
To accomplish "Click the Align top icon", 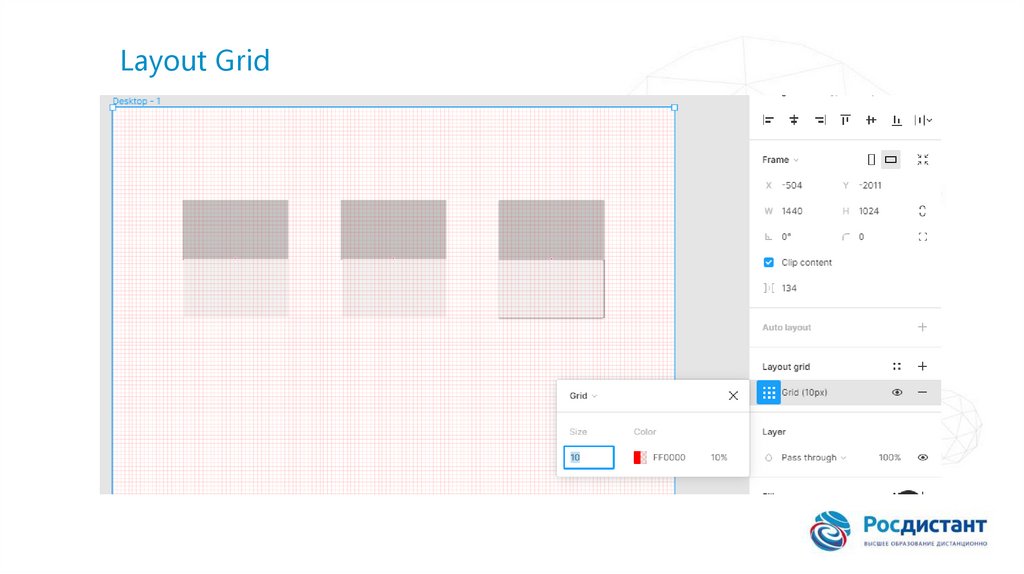I will pos(846,120).
